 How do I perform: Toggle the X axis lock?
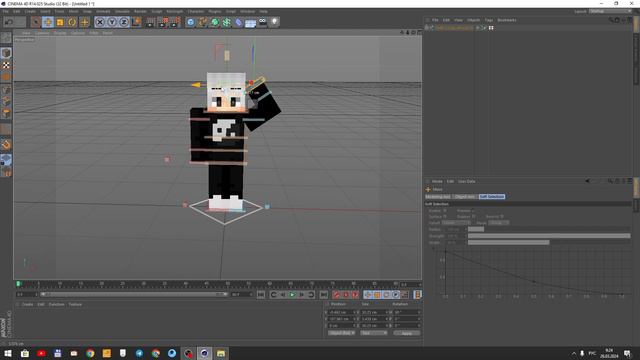point(100,22)
